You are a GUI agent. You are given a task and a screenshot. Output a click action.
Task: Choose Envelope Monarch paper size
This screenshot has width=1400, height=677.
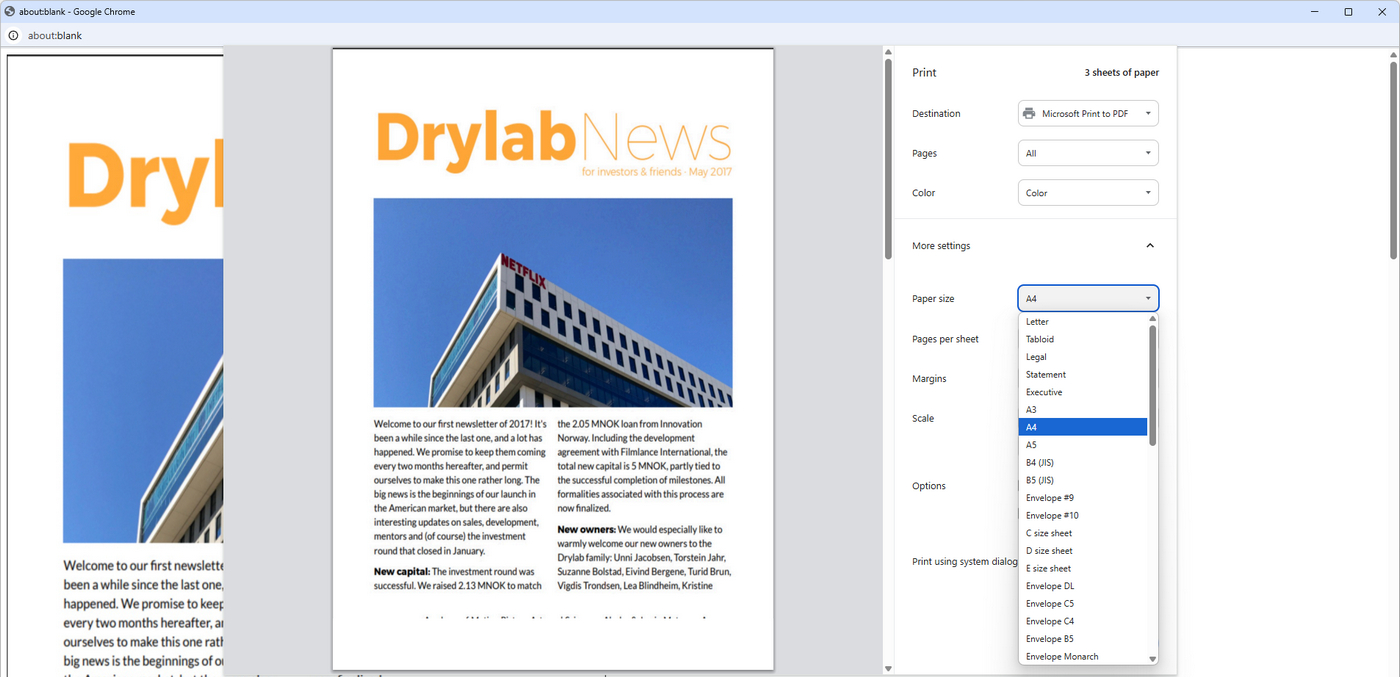coord(1083,657)
